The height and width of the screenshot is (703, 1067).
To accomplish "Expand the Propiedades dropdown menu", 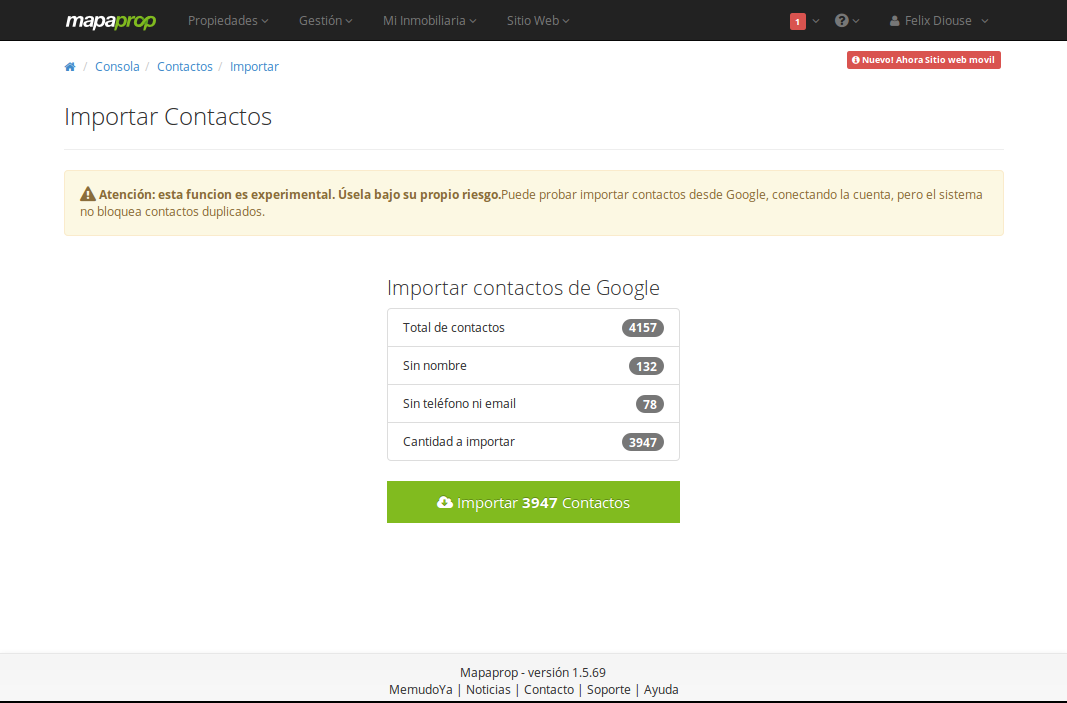I will [x=228, y=21].
